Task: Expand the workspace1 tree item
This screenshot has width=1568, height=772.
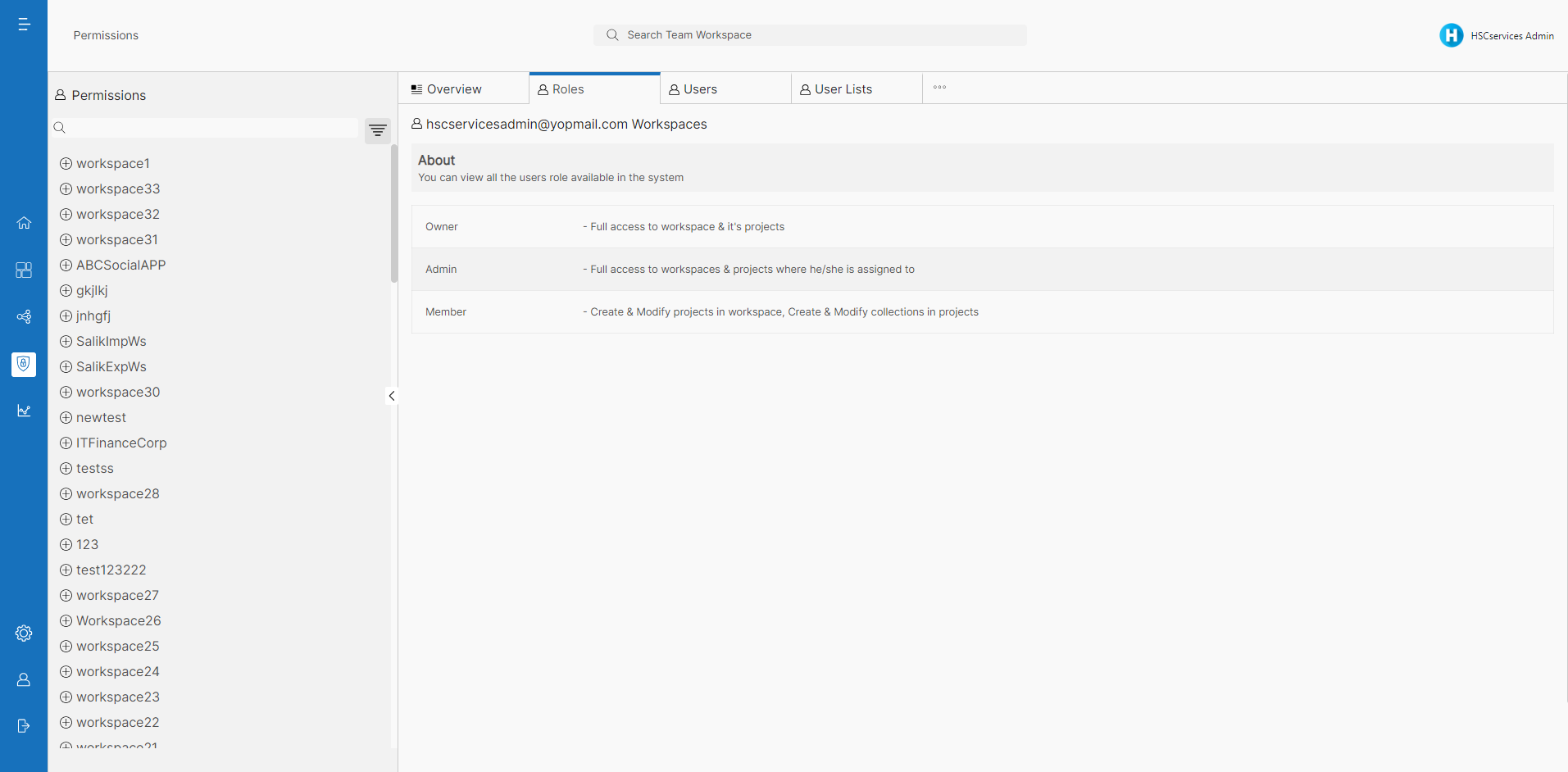Action: point(66,163)
